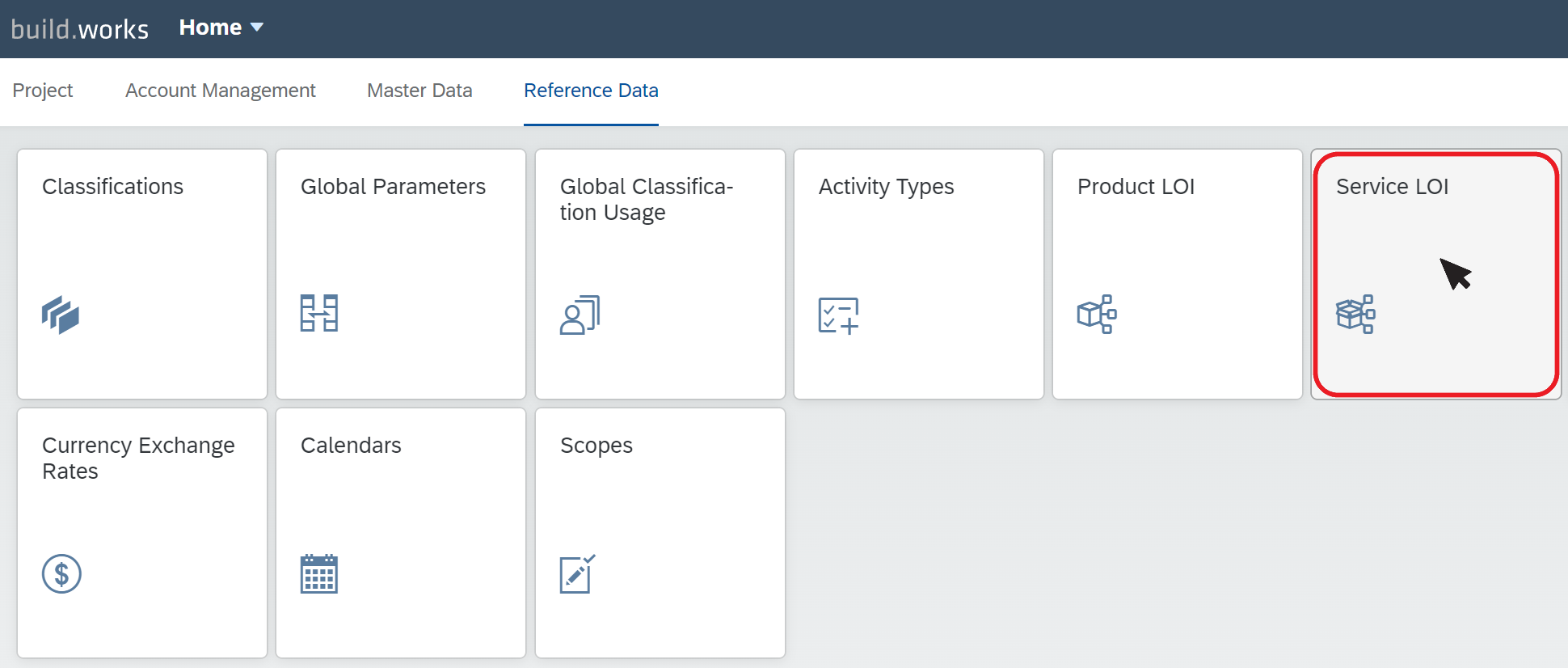Screen dimensions: 1568x668
Task: Click the Global Parameters icon
Action: (319, 313)
